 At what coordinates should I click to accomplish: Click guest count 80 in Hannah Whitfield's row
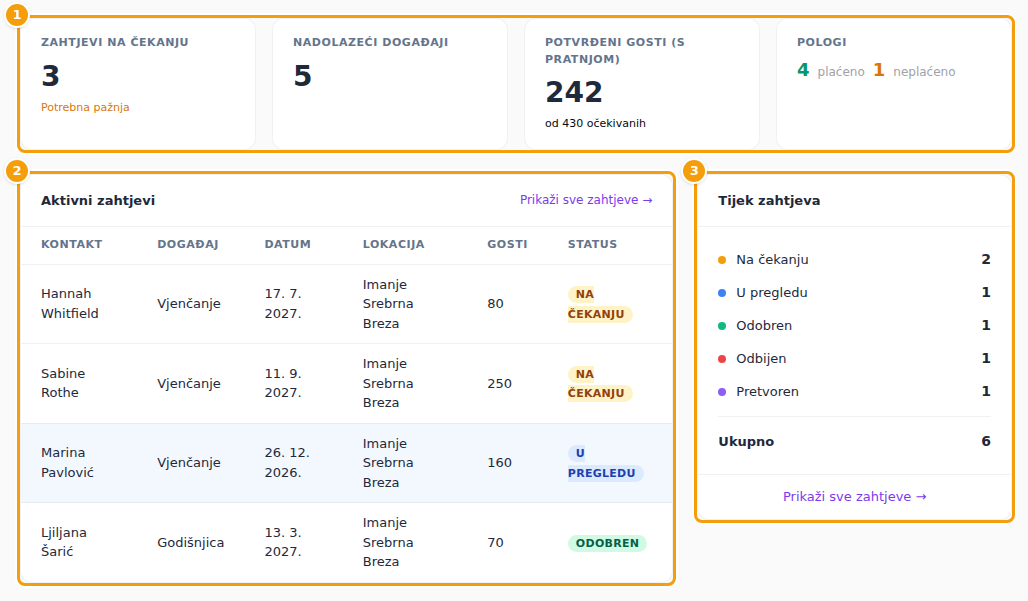[495, 303]
